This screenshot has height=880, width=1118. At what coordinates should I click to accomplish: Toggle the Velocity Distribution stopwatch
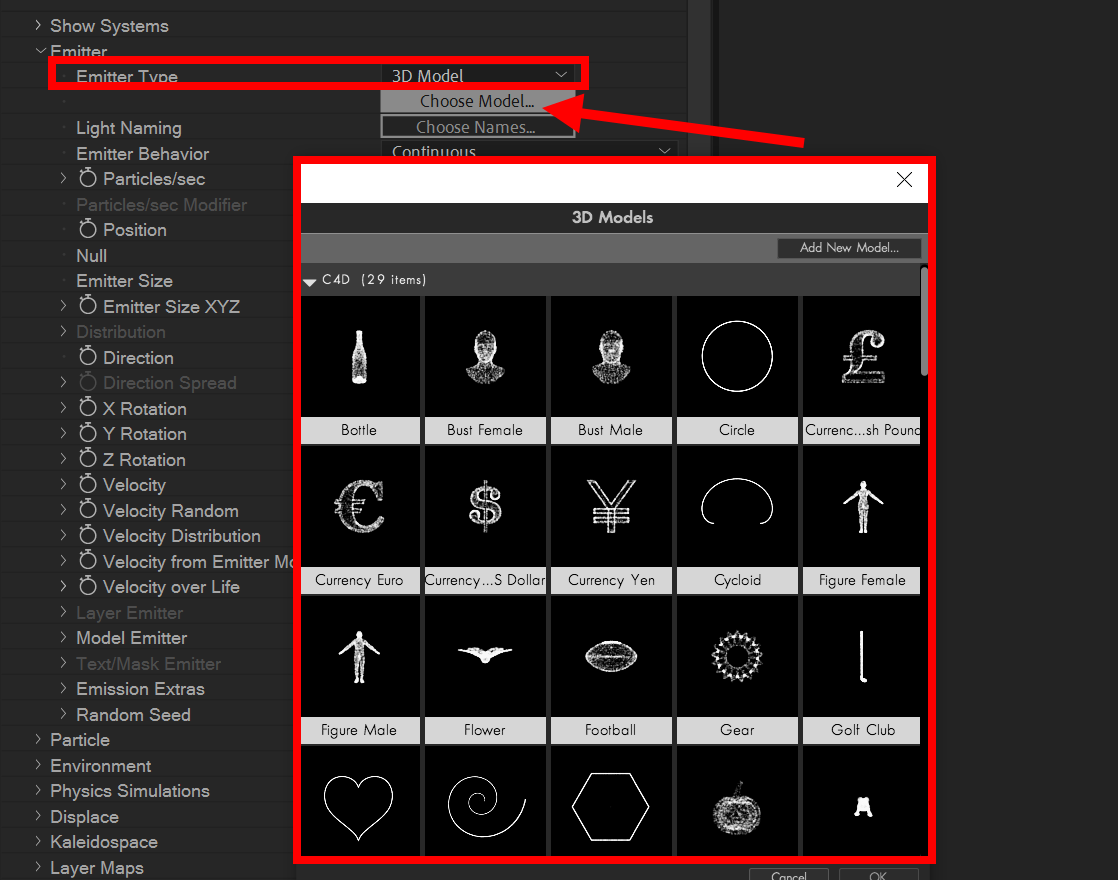pyautogui.click(x=88, y=534)
